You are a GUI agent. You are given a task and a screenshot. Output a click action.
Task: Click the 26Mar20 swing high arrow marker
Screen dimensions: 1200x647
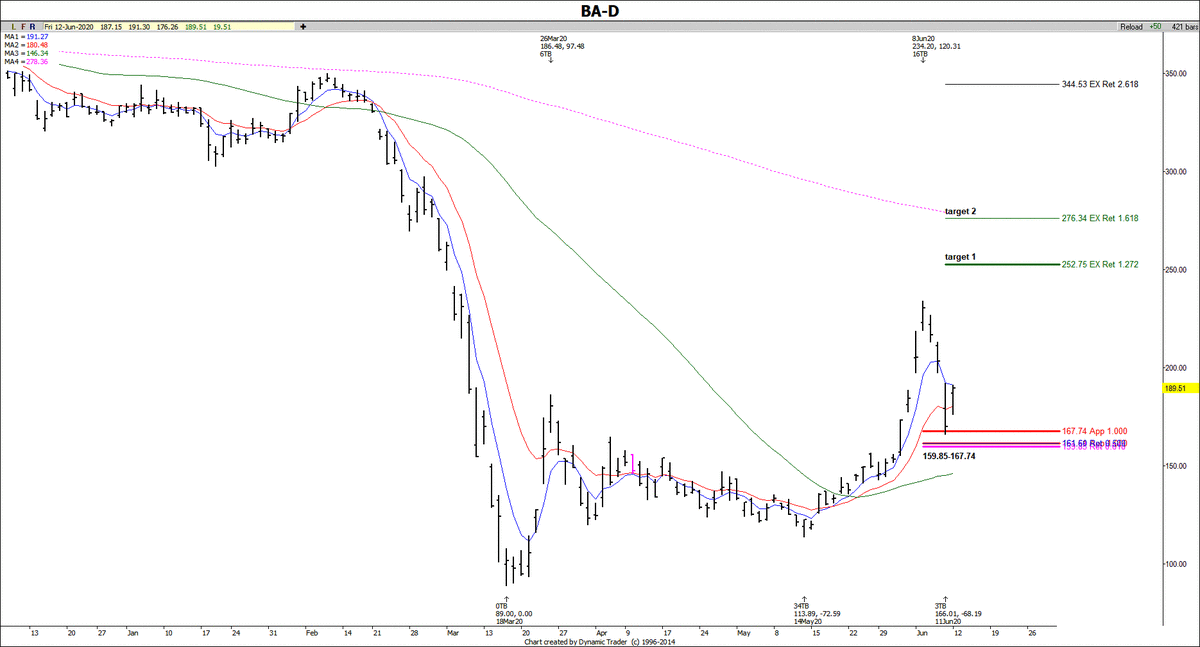[x=551, y=61]
